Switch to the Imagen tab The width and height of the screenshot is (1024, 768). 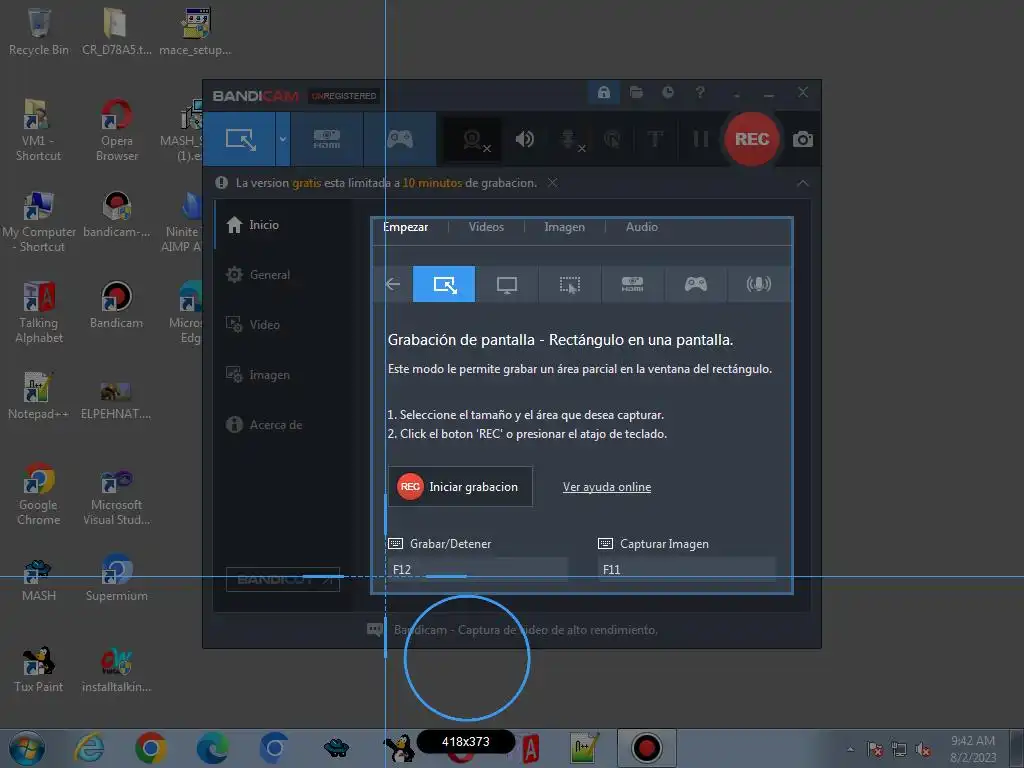click(x=564, y=227)
